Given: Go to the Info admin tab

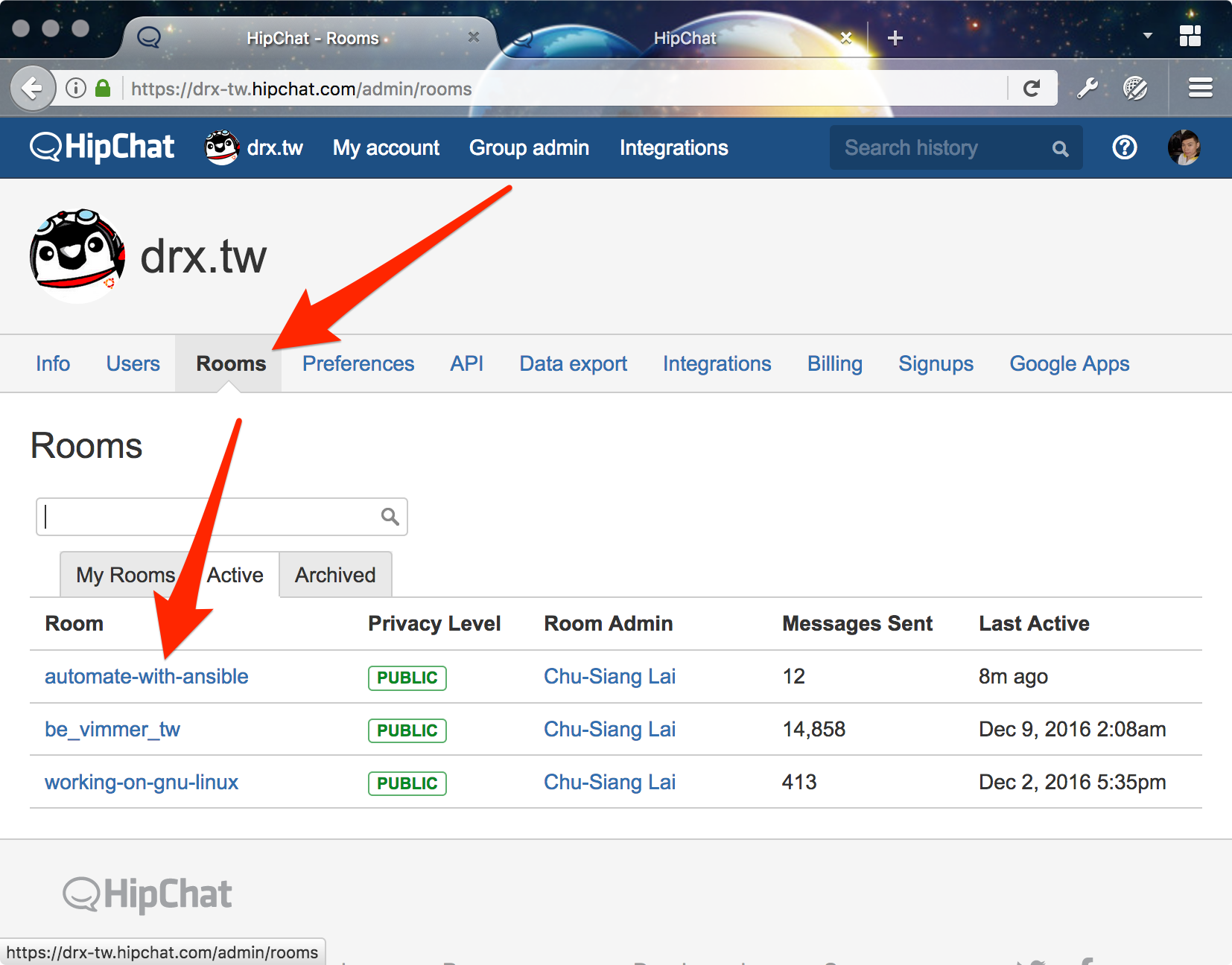Looking at the screenshot, I should tap(53, 363).
